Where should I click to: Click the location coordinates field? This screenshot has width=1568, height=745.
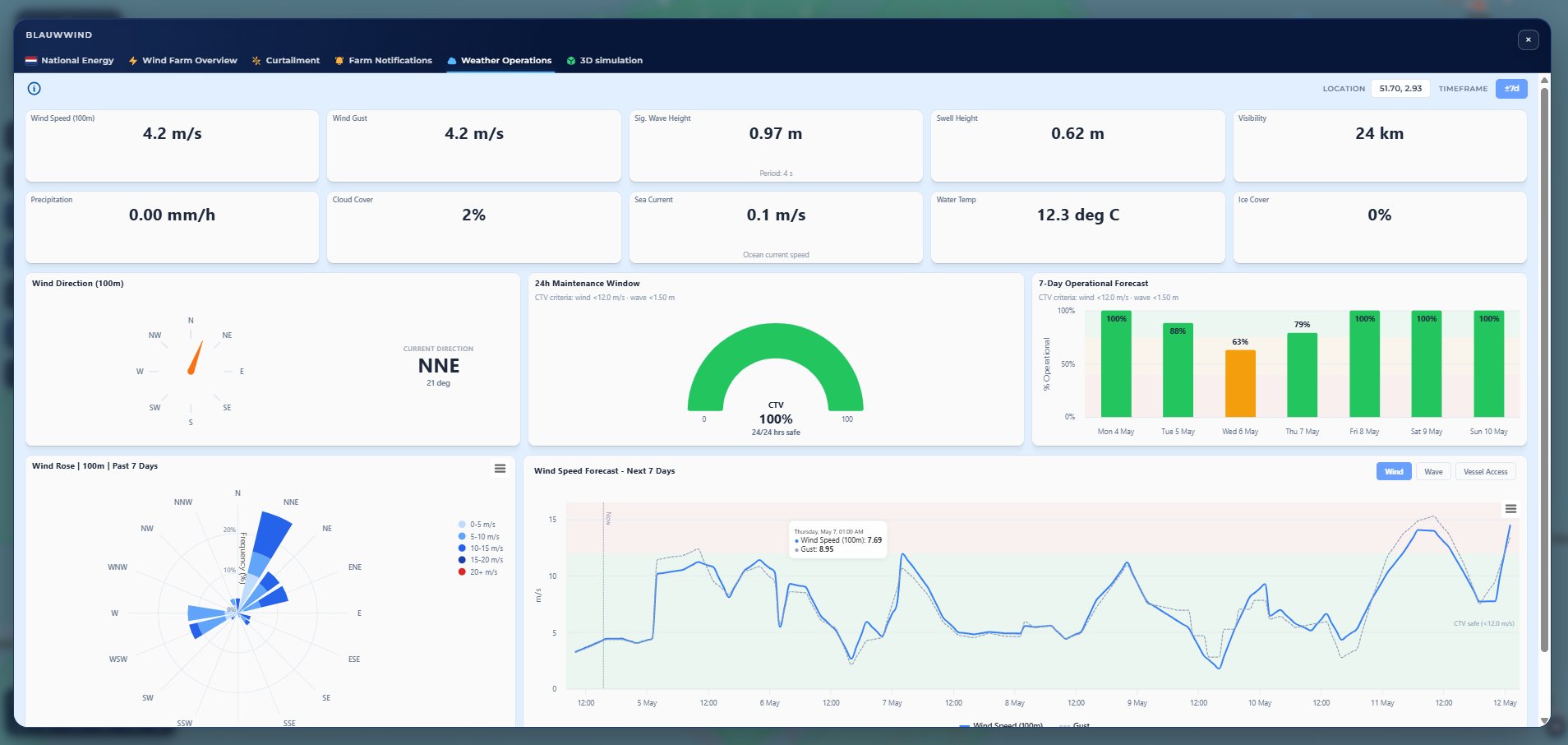1400,89
